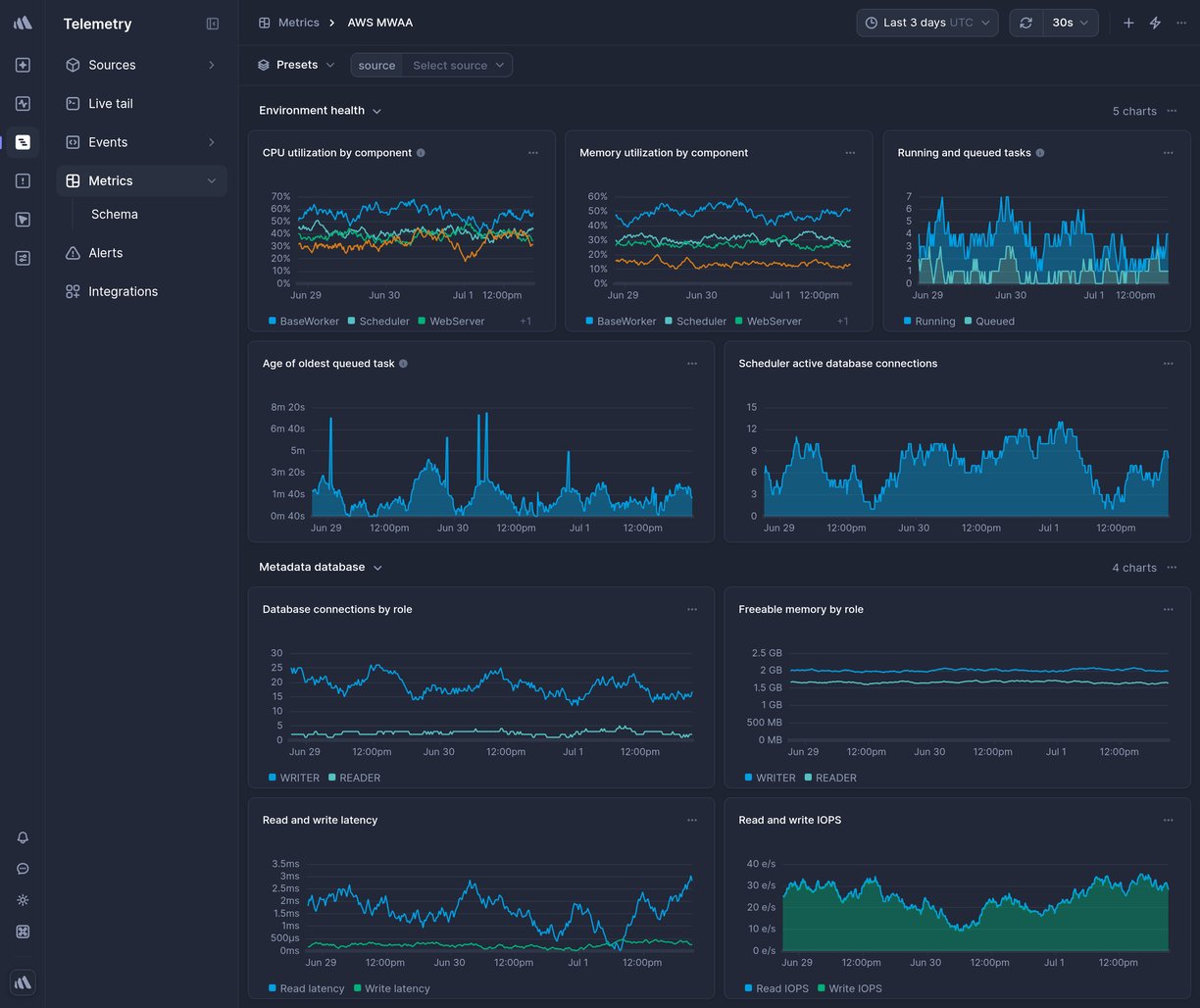Screen dimensions: 1200x1008
Task: Open the Running and queued tasks options menu
Action: click(1169, 153)
